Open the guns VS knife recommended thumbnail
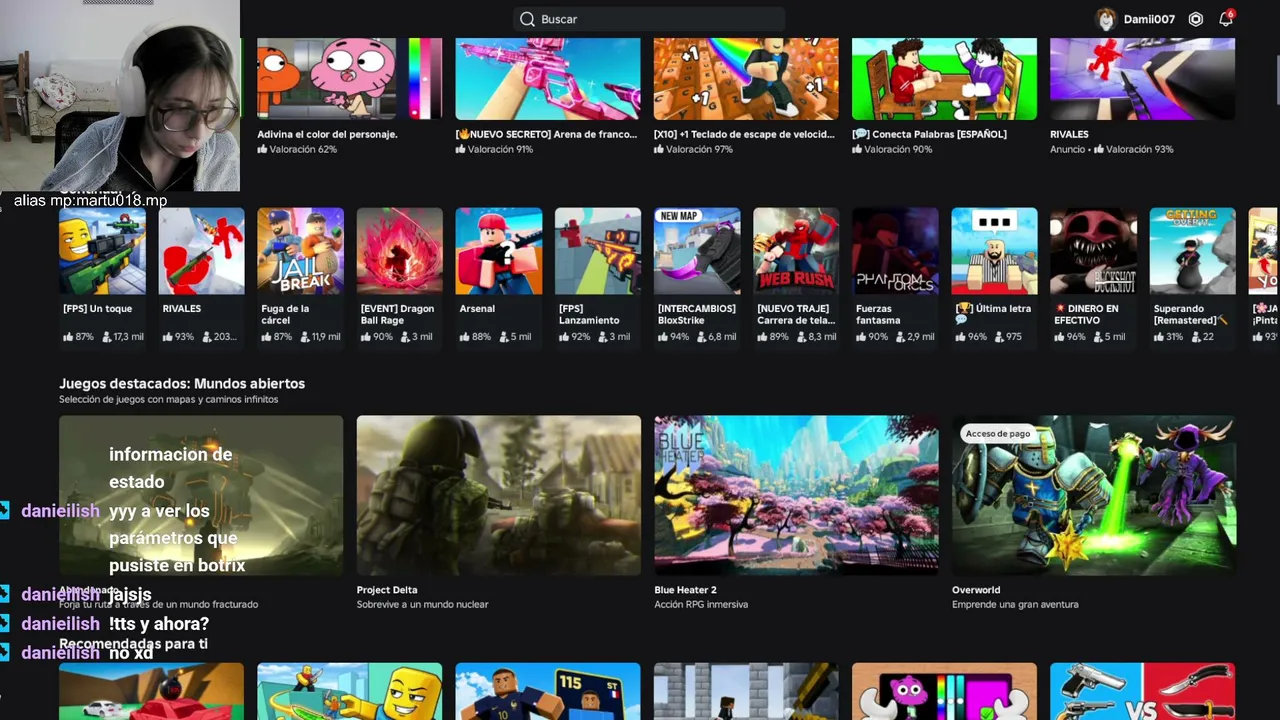 (x=1143, y=691)
